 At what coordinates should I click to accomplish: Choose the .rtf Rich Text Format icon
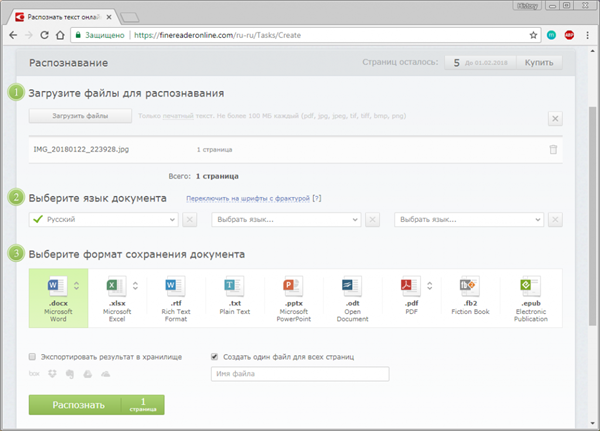(175, 286)
